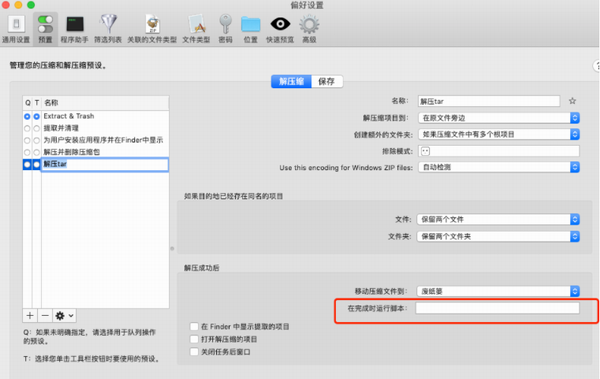Click the 排除模式 input field

499,151
